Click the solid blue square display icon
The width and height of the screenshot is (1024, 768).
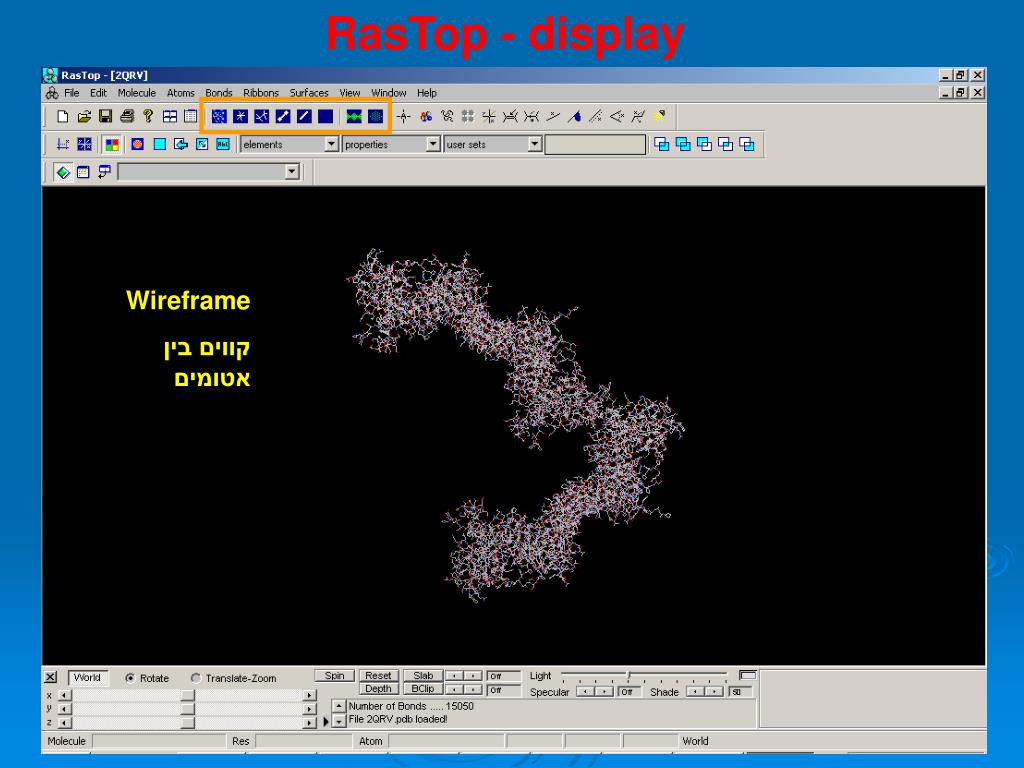326,117
